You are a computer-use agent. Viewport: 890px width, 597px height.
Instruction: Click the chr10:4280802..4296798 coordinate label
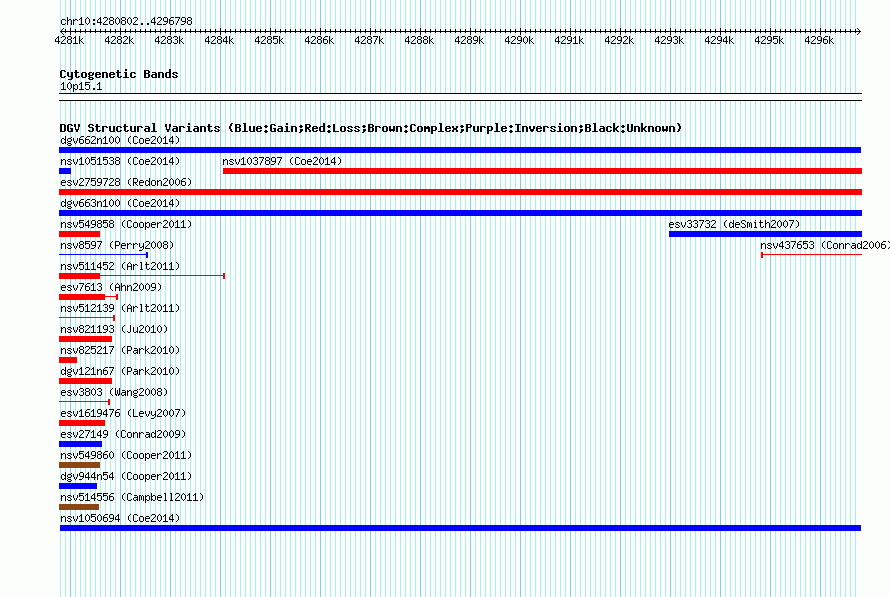point(126,21)
